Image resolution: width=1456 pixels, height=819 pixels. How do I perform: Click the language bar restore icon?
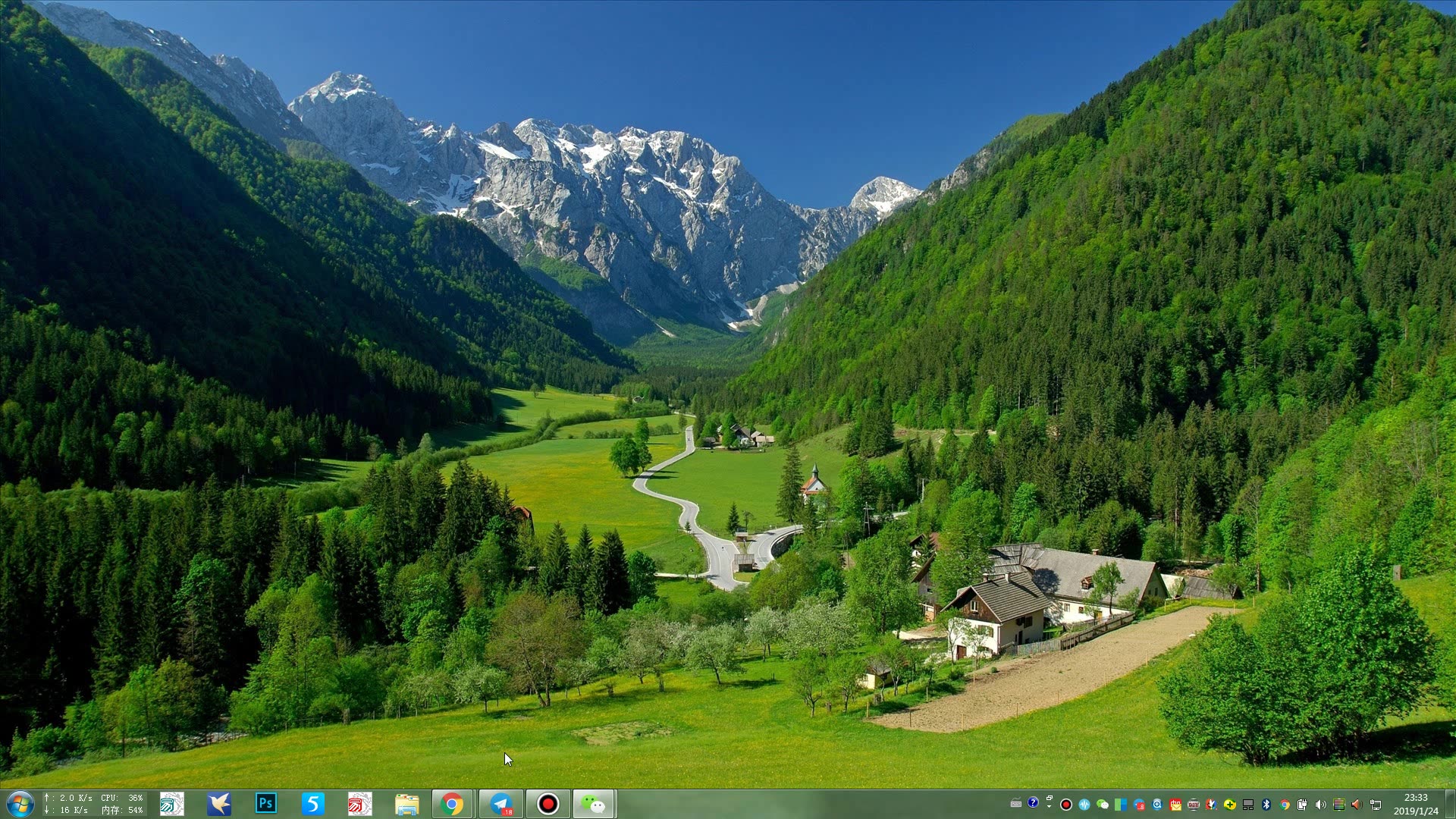(1050, 798)
